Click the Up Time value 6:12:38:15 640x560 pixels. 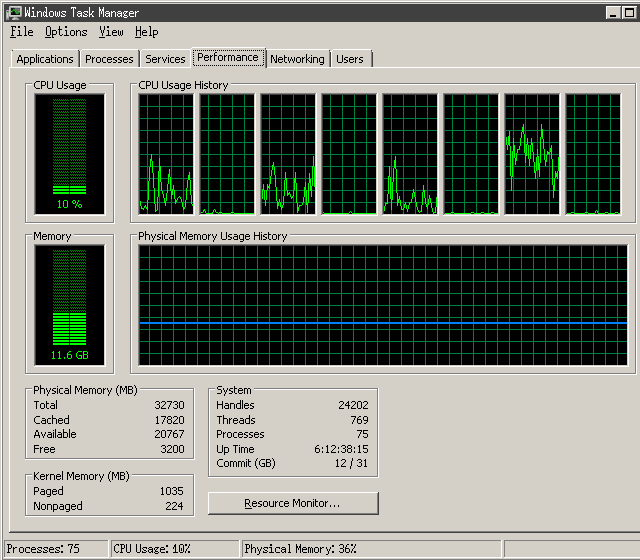point(341,449)
